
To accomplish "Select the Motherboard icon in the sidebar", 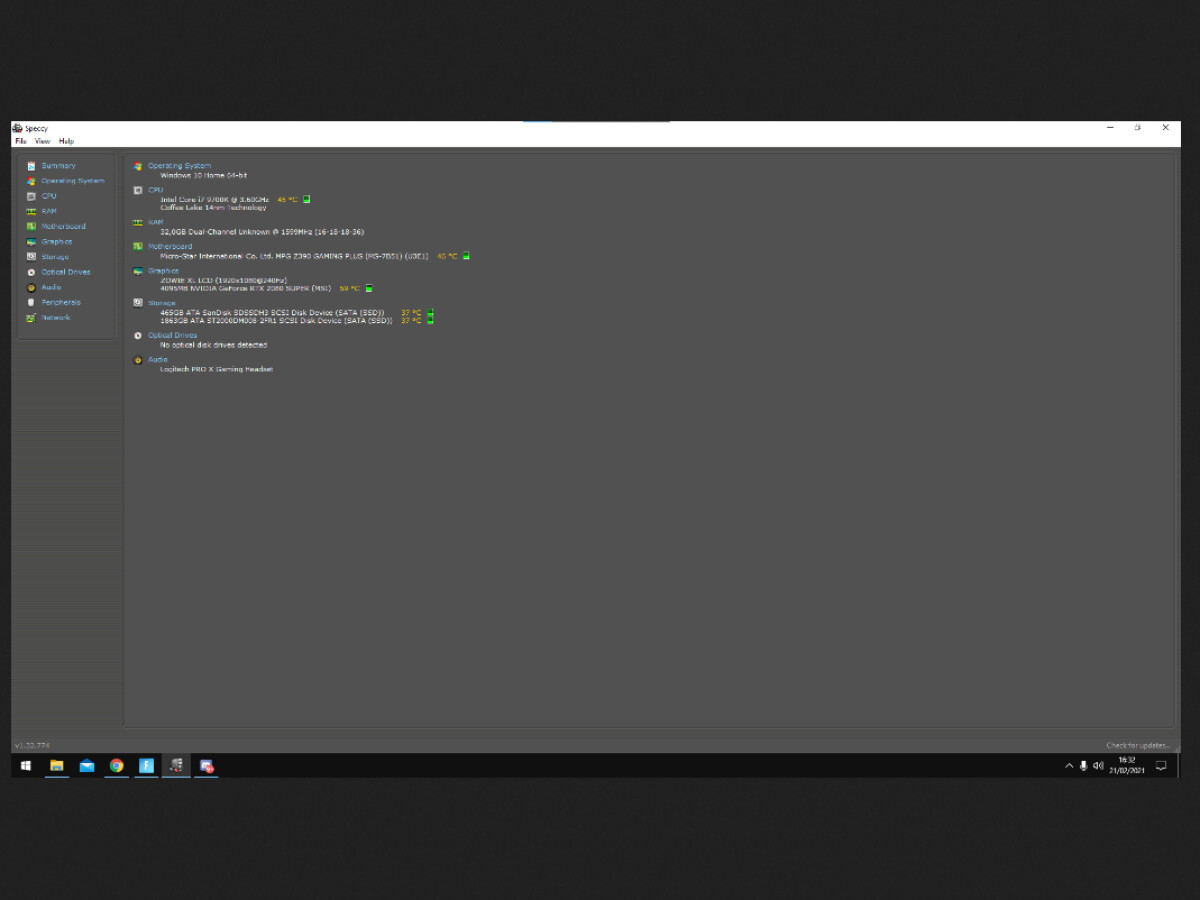I will pos(31,226).
